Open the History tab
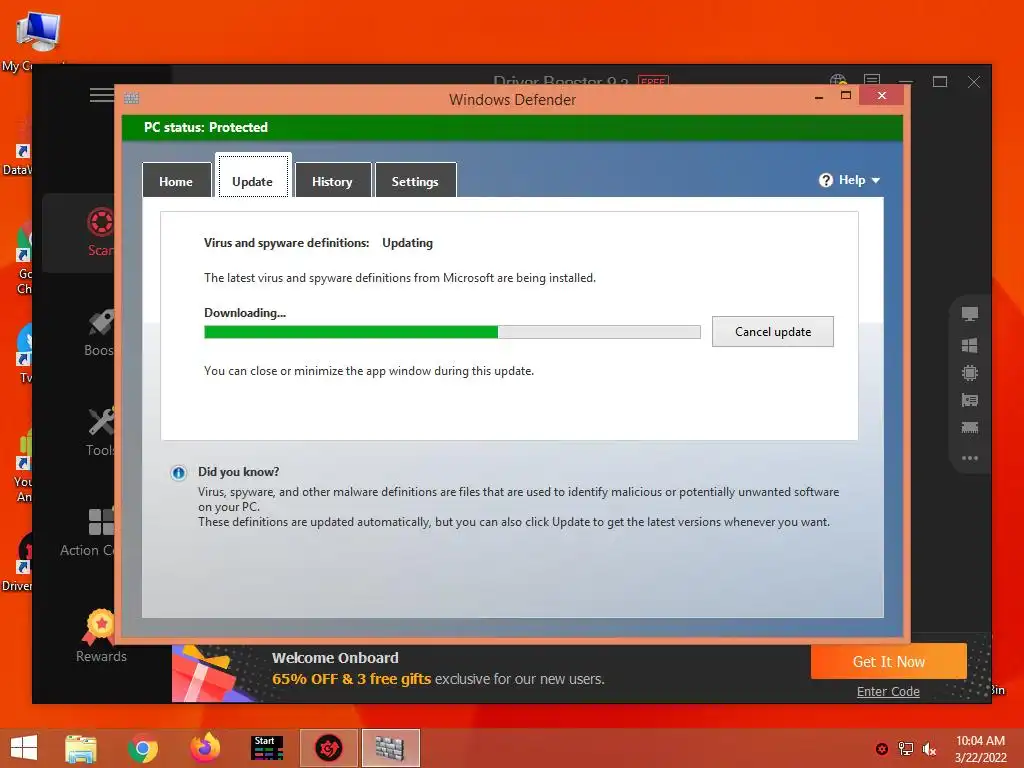The image size is (1024, 768). point(332,181)
